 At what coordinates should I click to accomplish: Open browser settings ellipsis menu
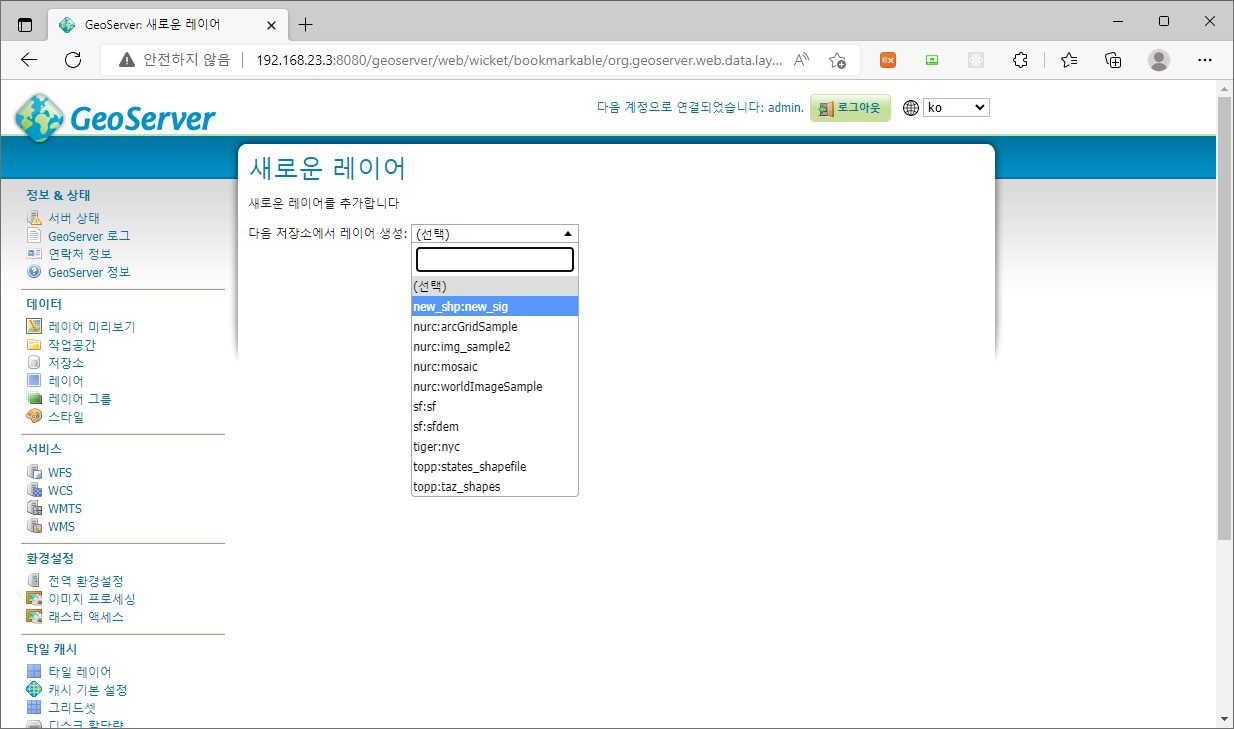click(x=1204, y=60)
